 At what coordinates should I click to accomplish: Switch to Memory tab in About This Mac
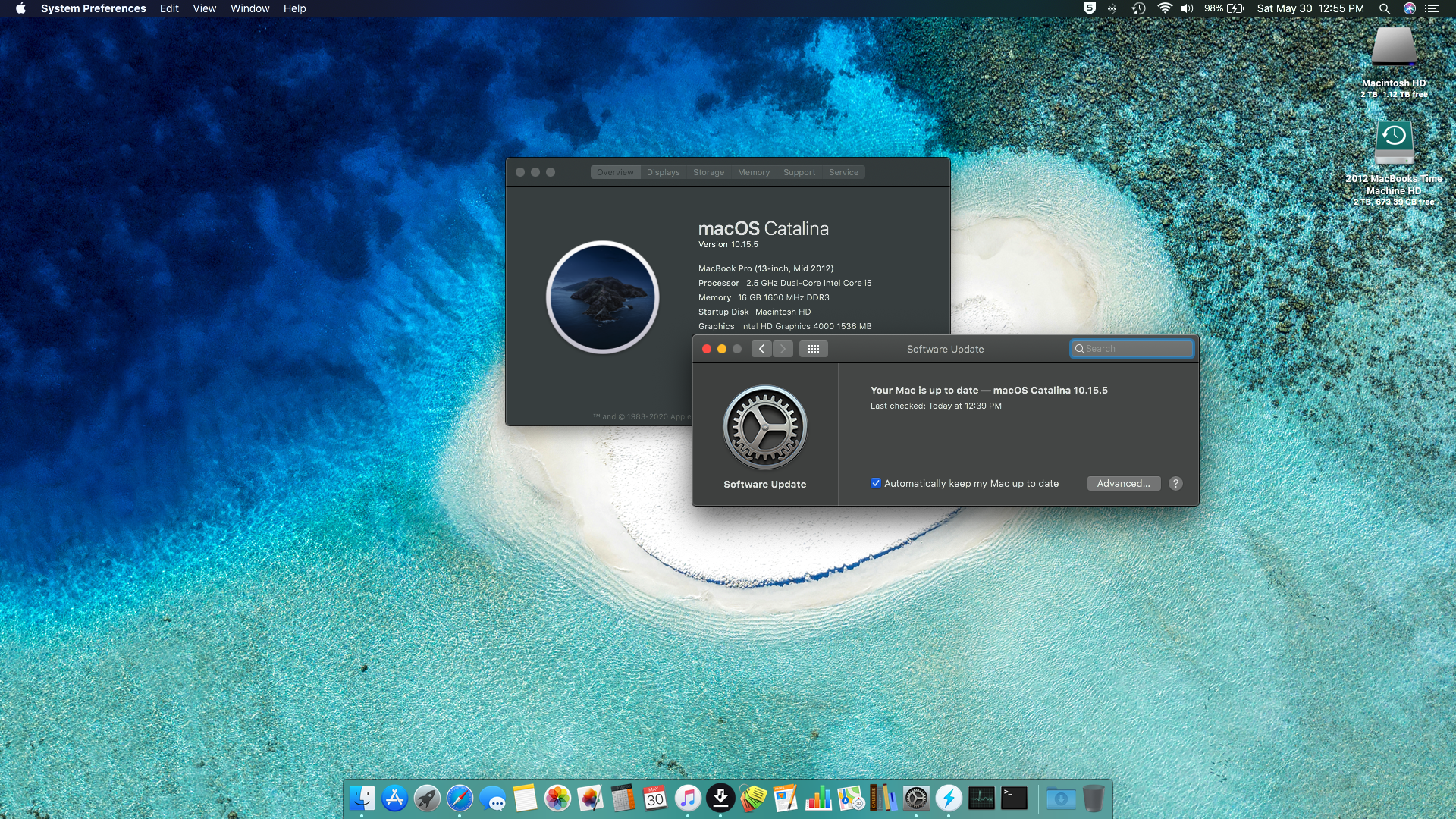pyautogui.click(x=754, y=172)
